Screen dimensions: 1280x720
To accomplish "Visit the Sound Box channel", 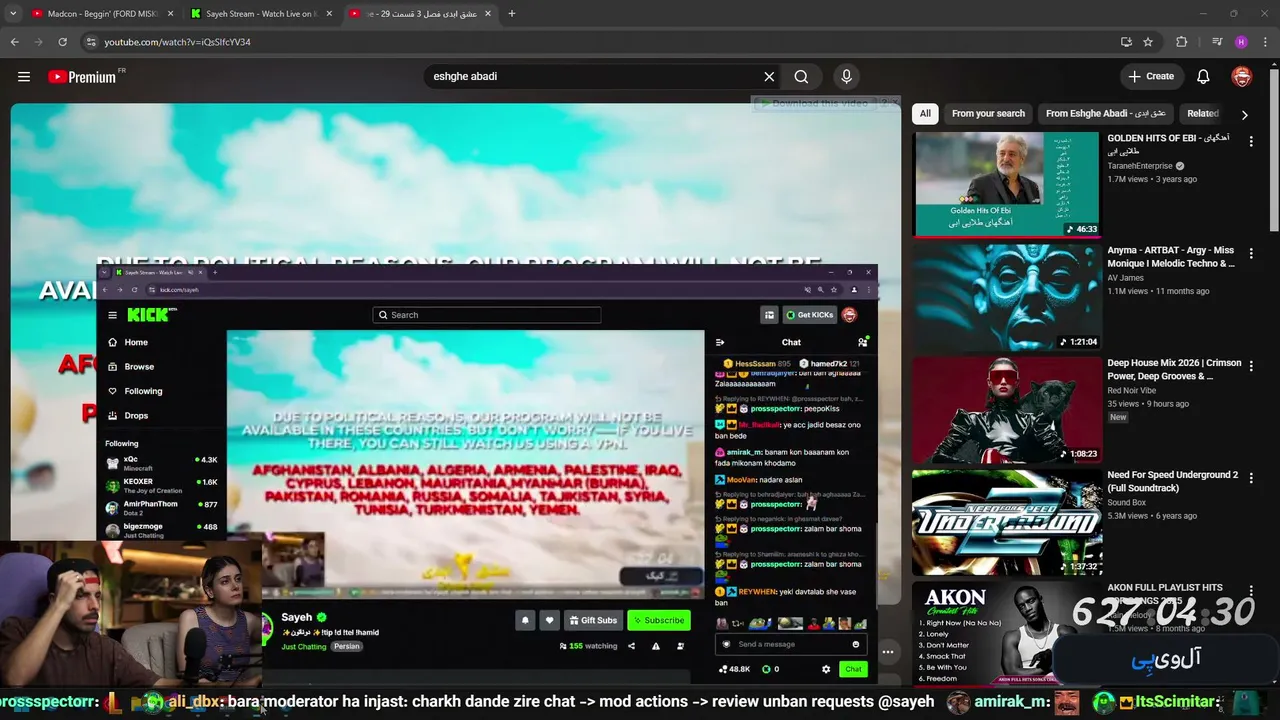I will [x=1126, y=503].
